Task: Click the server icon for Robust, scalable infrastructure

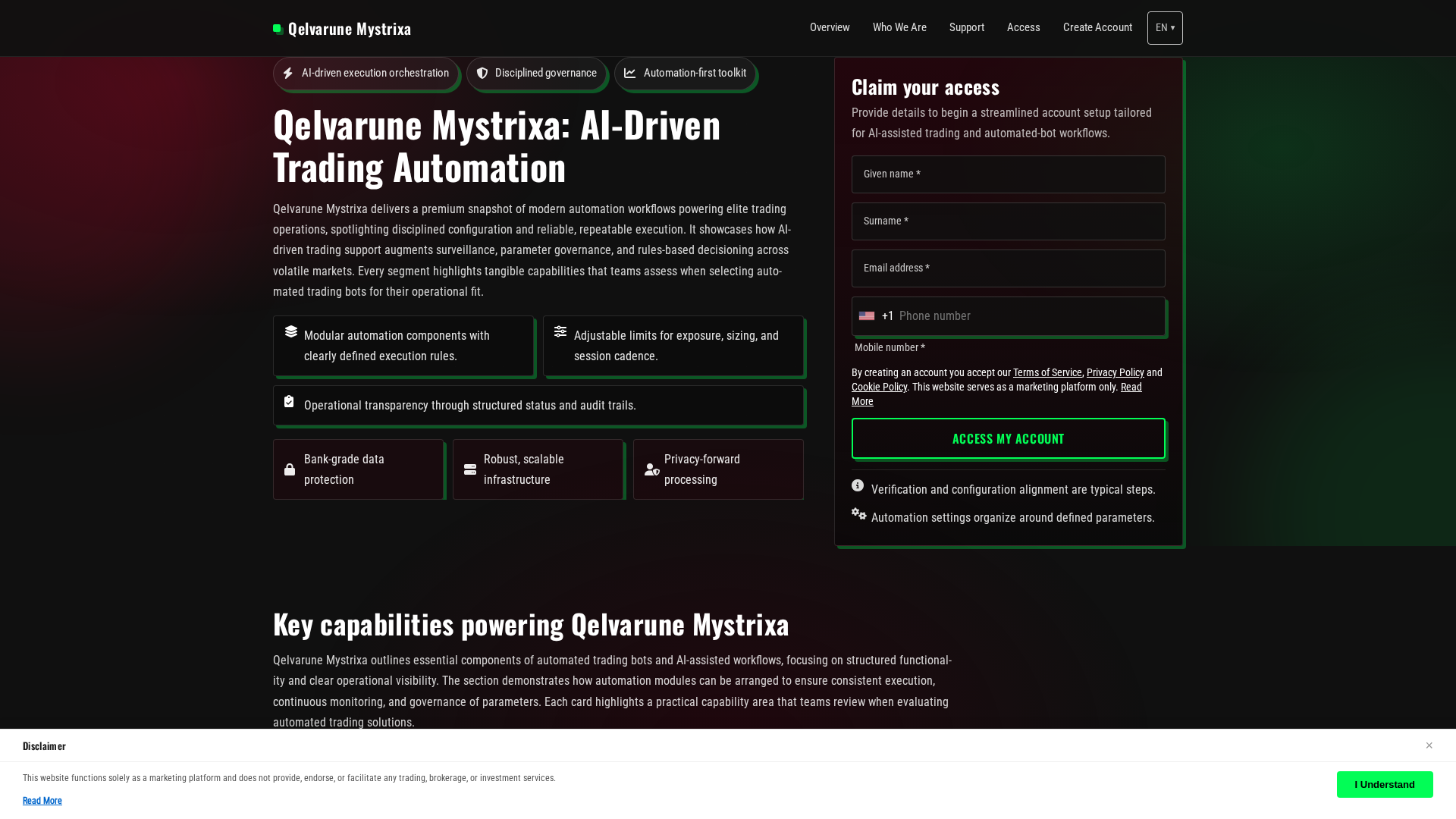Action: [470, 469]
